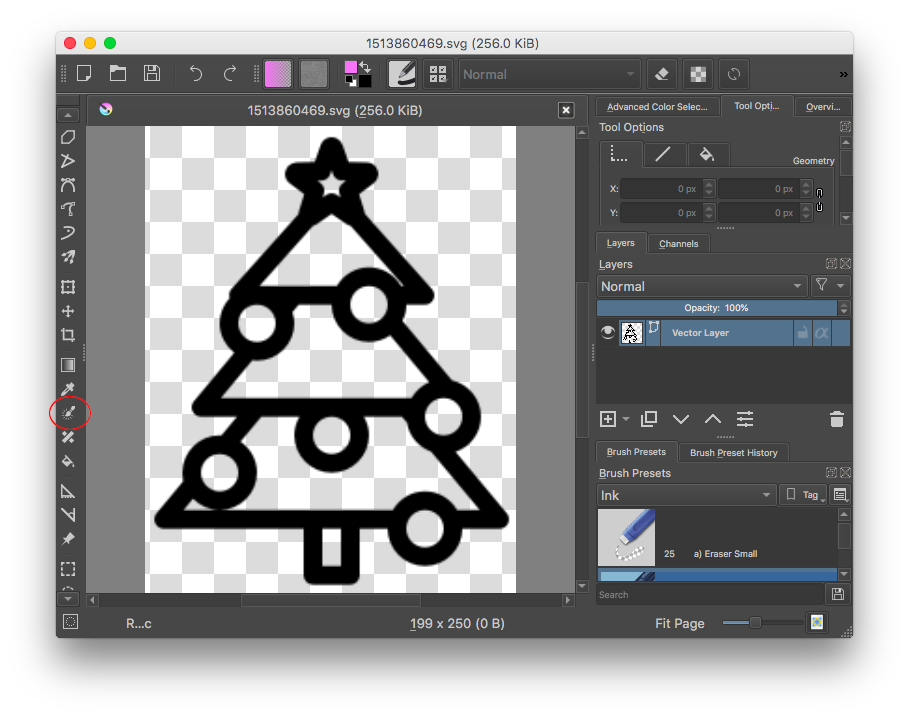Image resolution: width=909 pixels, height=718 pixels.
Task: Select the Color Sampler tool
Action: [x=68, y=389]
